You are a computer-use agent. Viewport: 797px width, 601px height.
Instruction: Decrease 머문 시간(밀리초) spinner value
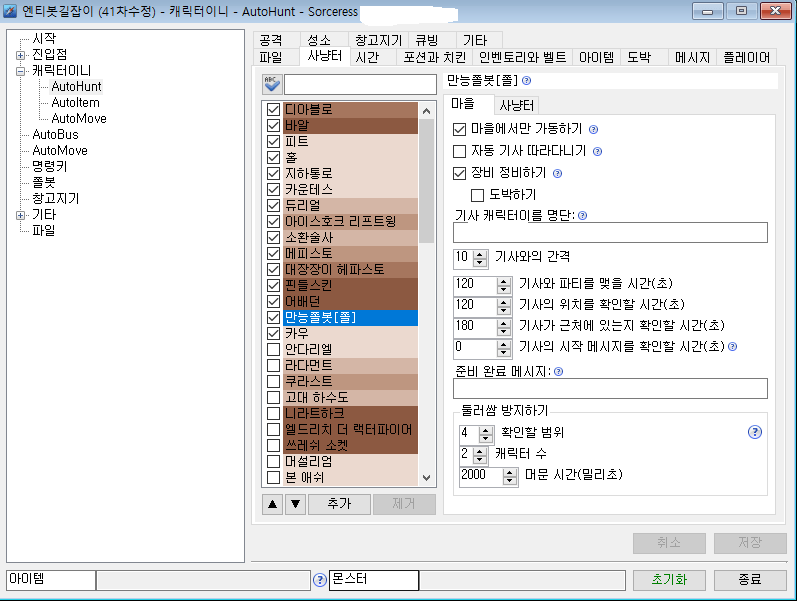pos(510,480)
